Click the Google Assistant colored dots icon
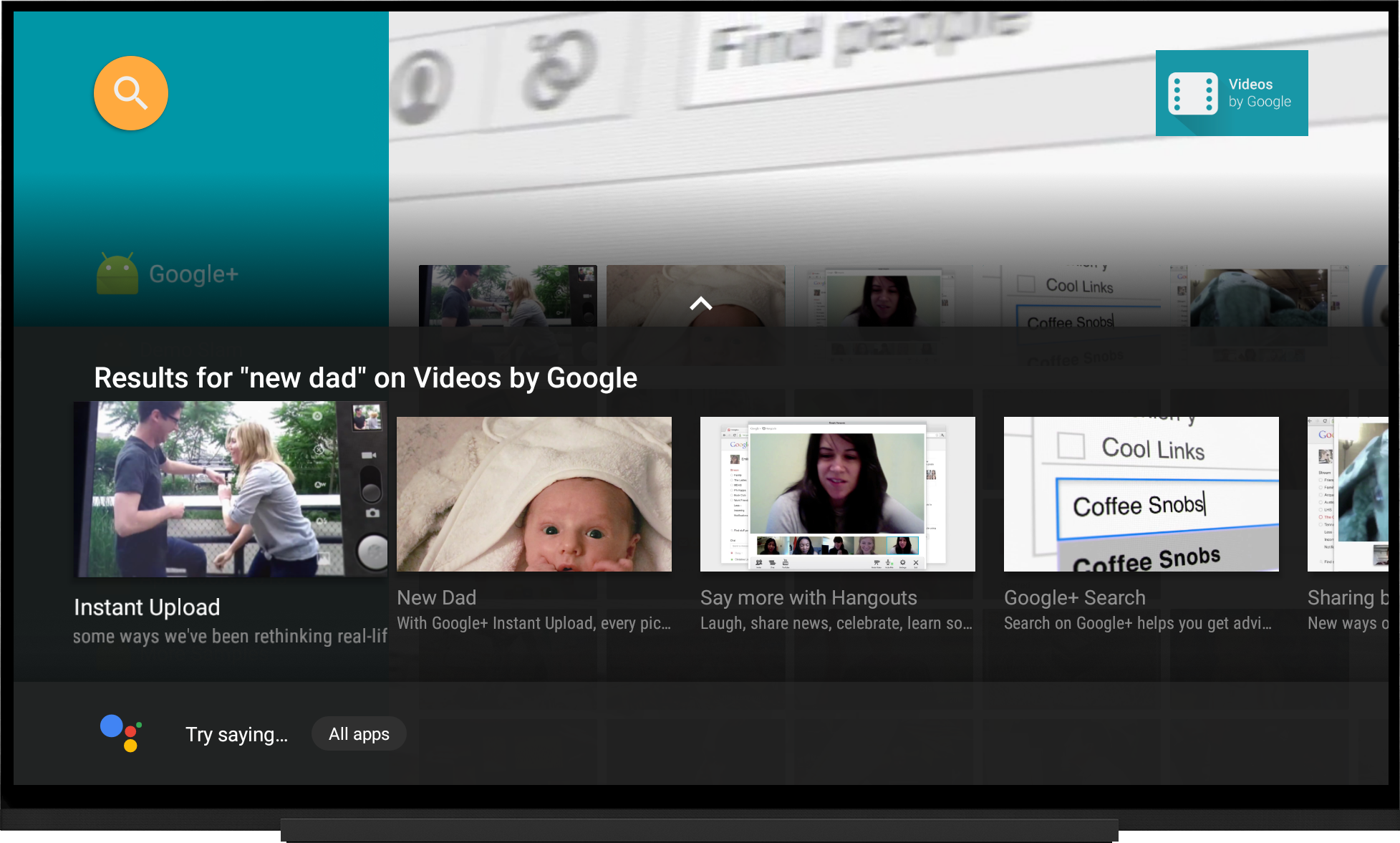Viewport: 1400px width, 843px height. [120, 734]
